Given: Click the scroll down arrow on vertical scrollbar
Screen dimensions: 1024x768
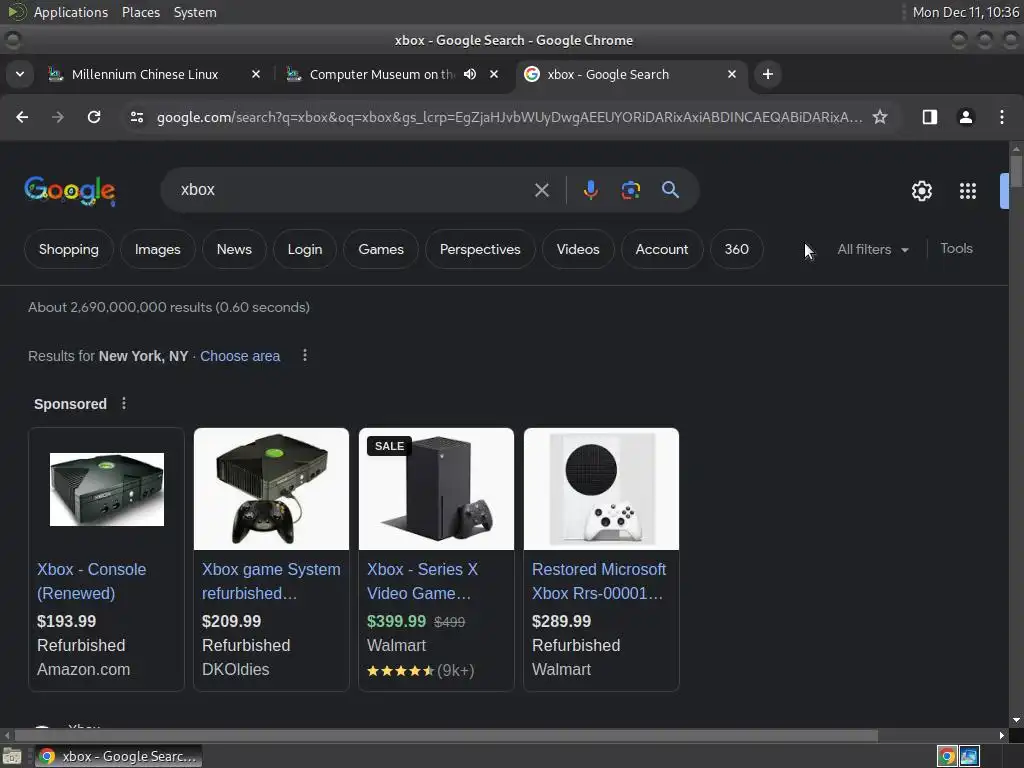Looking at the screenshot, I should point(1016,720).
